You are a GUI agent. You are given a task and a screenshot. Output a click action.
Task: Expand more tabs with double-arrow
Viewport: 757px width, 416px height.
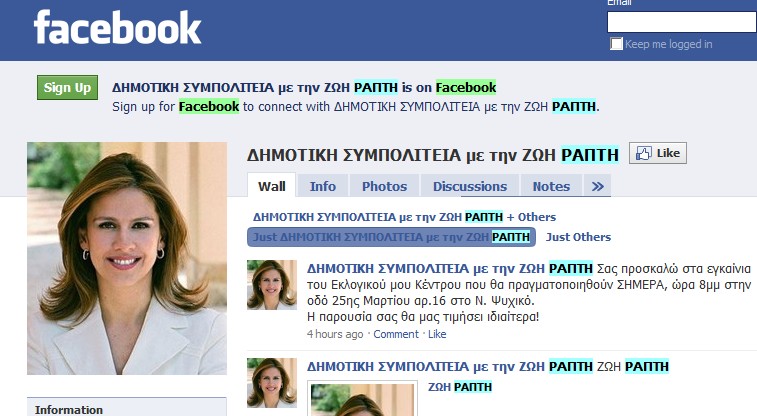(x=598, y=186)
